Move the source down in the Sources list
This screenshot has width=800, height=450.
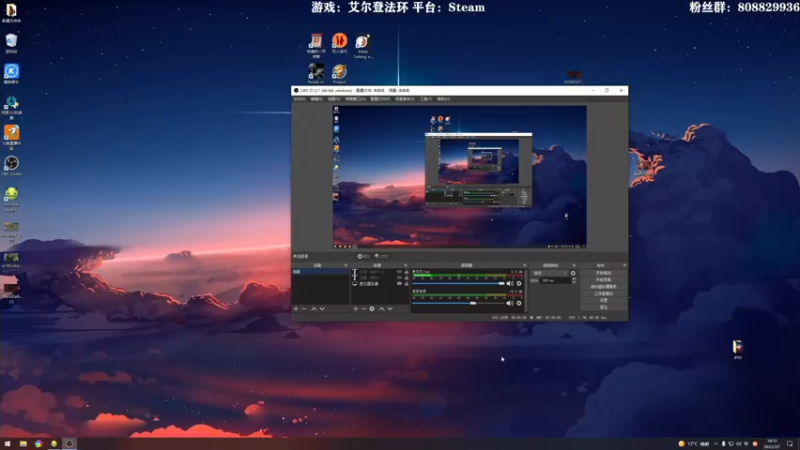pyautogui.click(x=390, y=309)
